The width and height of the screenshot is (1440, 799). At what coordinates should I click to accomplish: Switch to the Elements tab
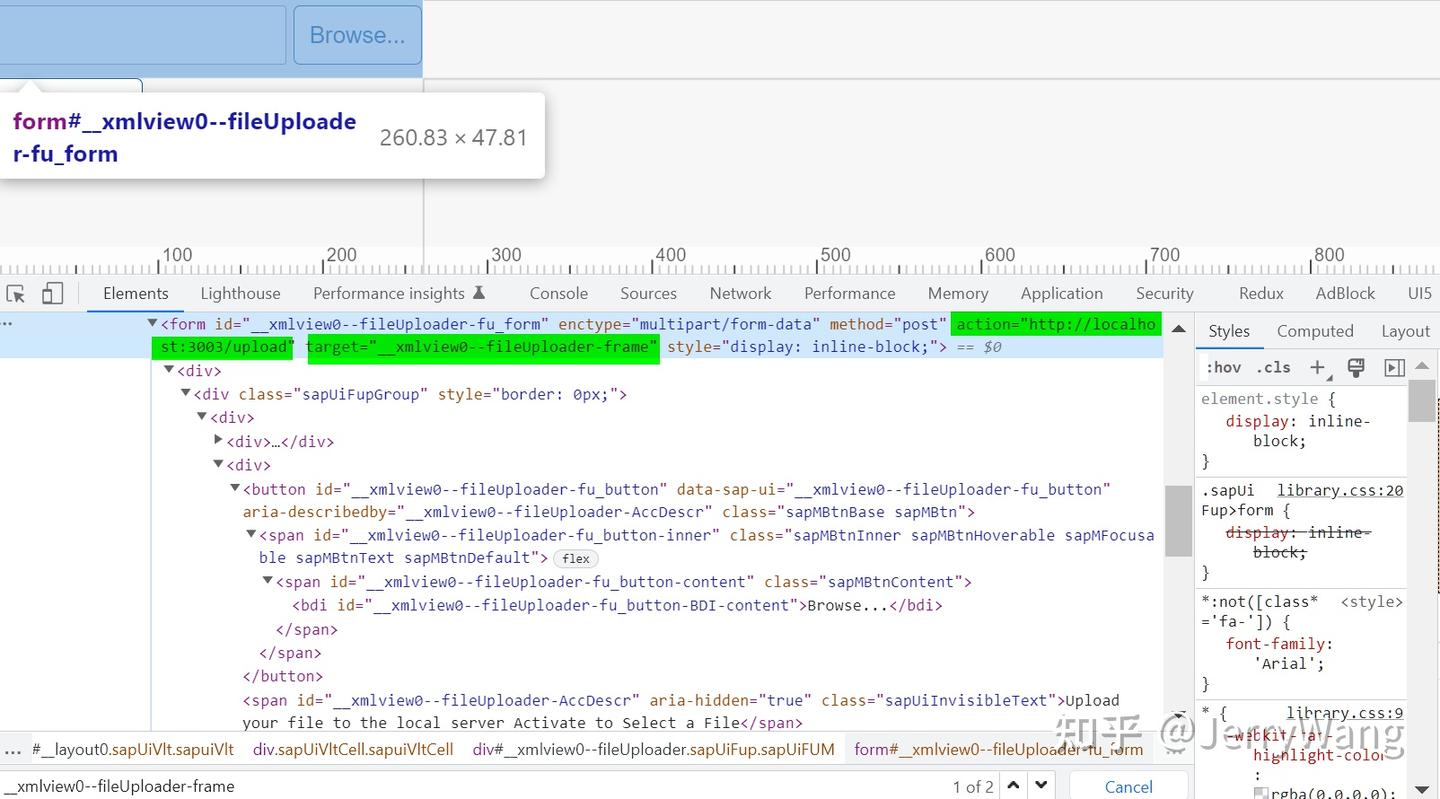[135, 294]
